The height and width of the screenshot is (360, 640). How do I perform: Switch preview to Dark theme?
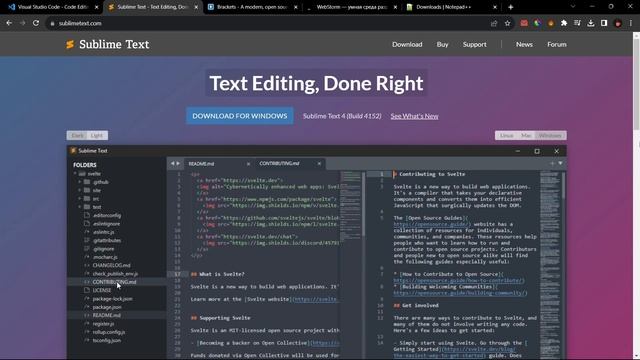(x=77, y=136)
